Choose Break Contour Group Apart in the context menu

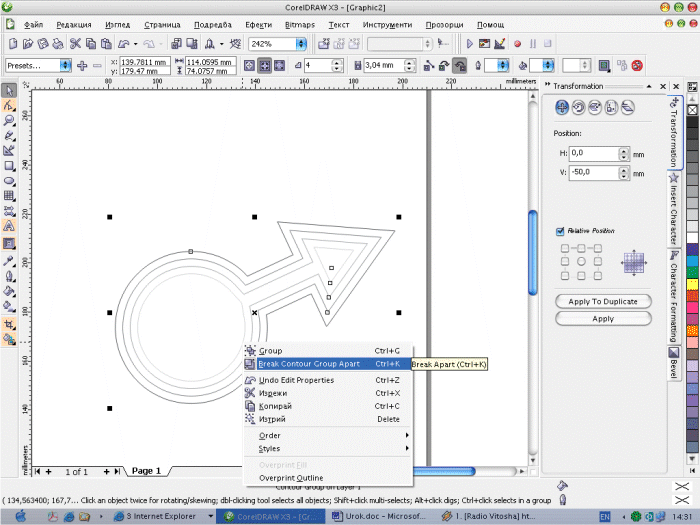click(x=328, y=364)
